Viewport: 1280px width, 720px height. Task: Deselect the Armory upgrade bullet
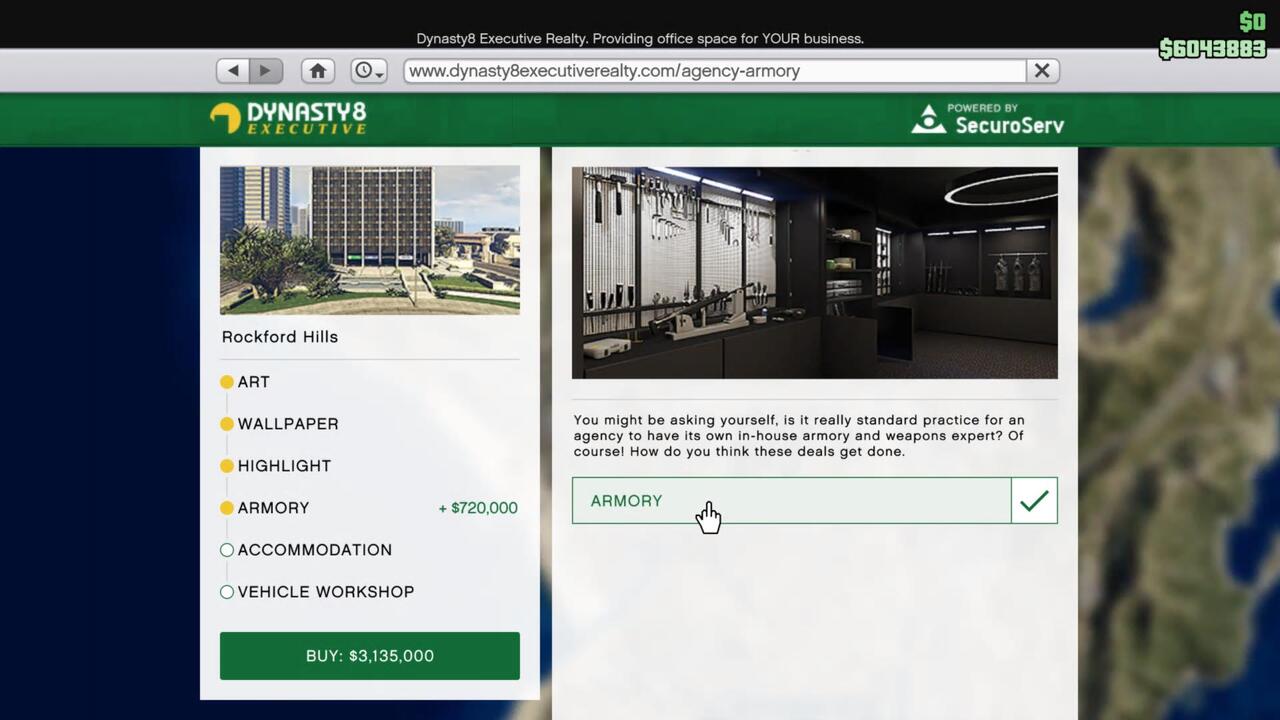(x=227, y=508)
